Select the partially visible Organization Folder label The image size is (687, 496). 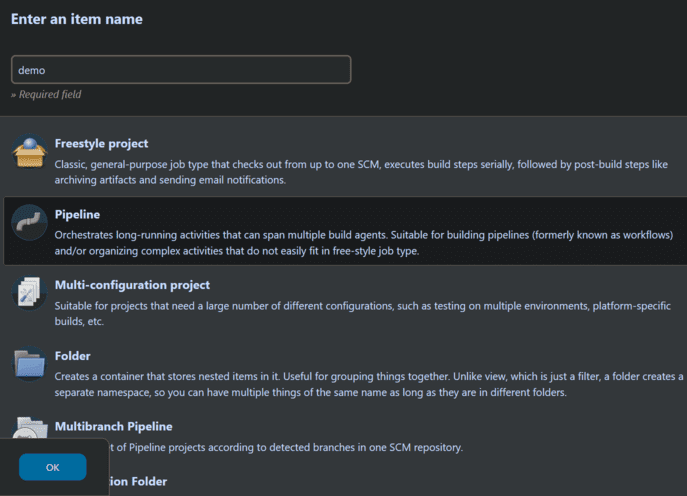pos(124,482)
